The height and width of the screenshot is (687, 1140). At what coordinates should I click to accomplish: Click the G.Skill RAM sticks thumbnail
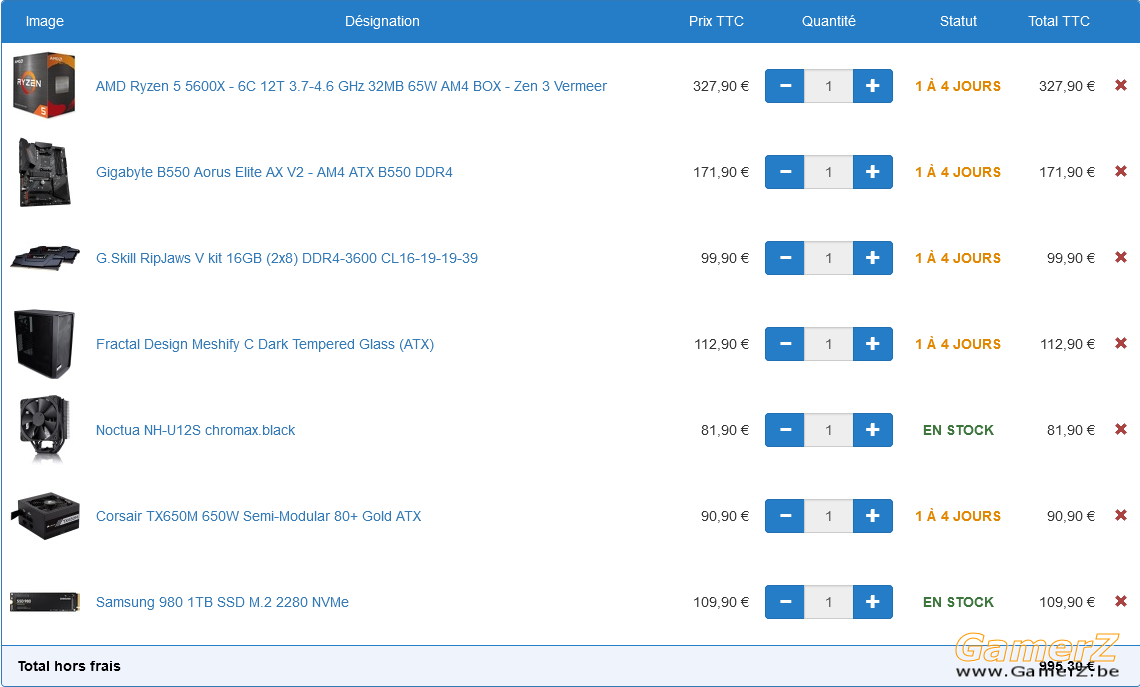coord(44,257)
